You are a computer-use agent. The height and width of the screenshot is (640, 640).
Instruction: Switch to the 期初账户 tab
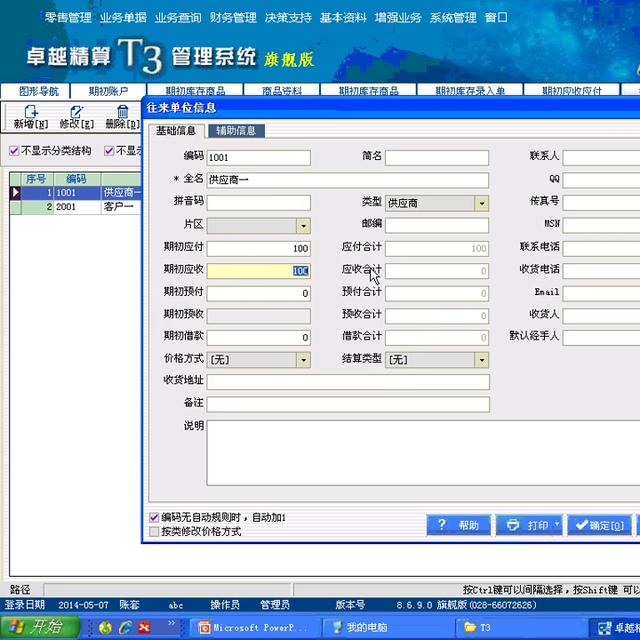pos(108,91)
